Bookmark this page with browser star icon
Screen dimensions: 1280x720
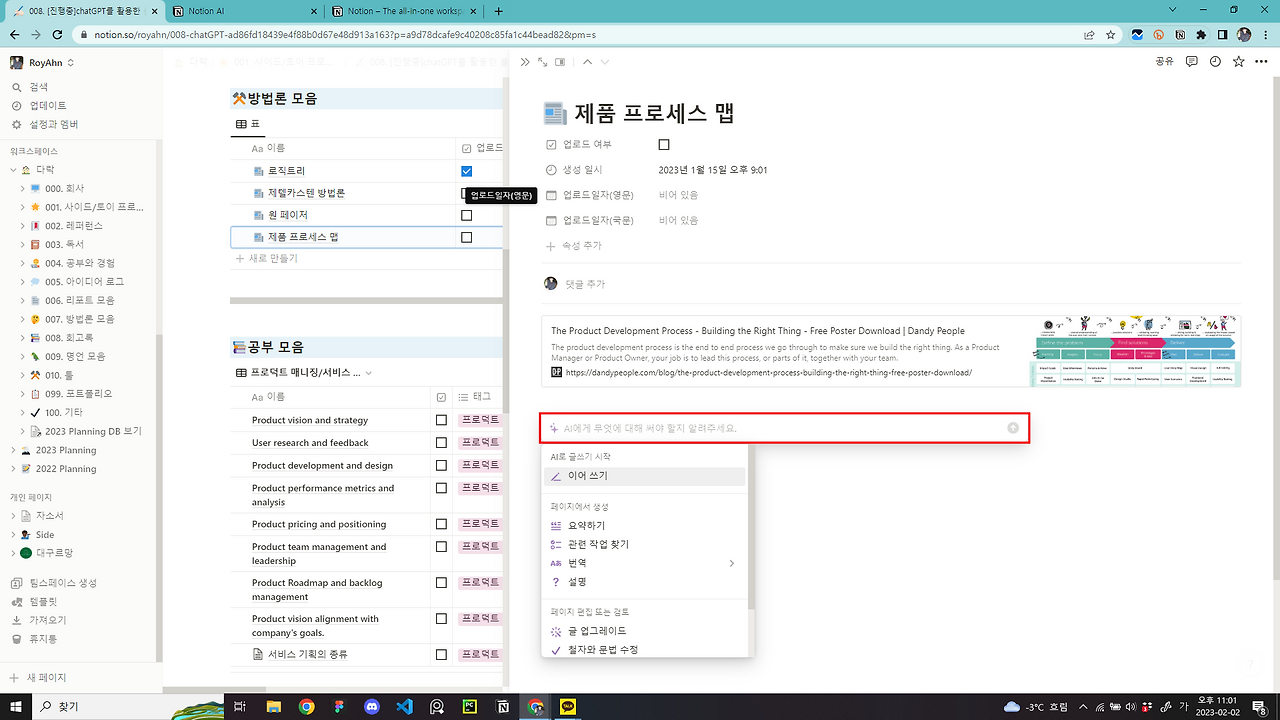(x=1112, y=34)
